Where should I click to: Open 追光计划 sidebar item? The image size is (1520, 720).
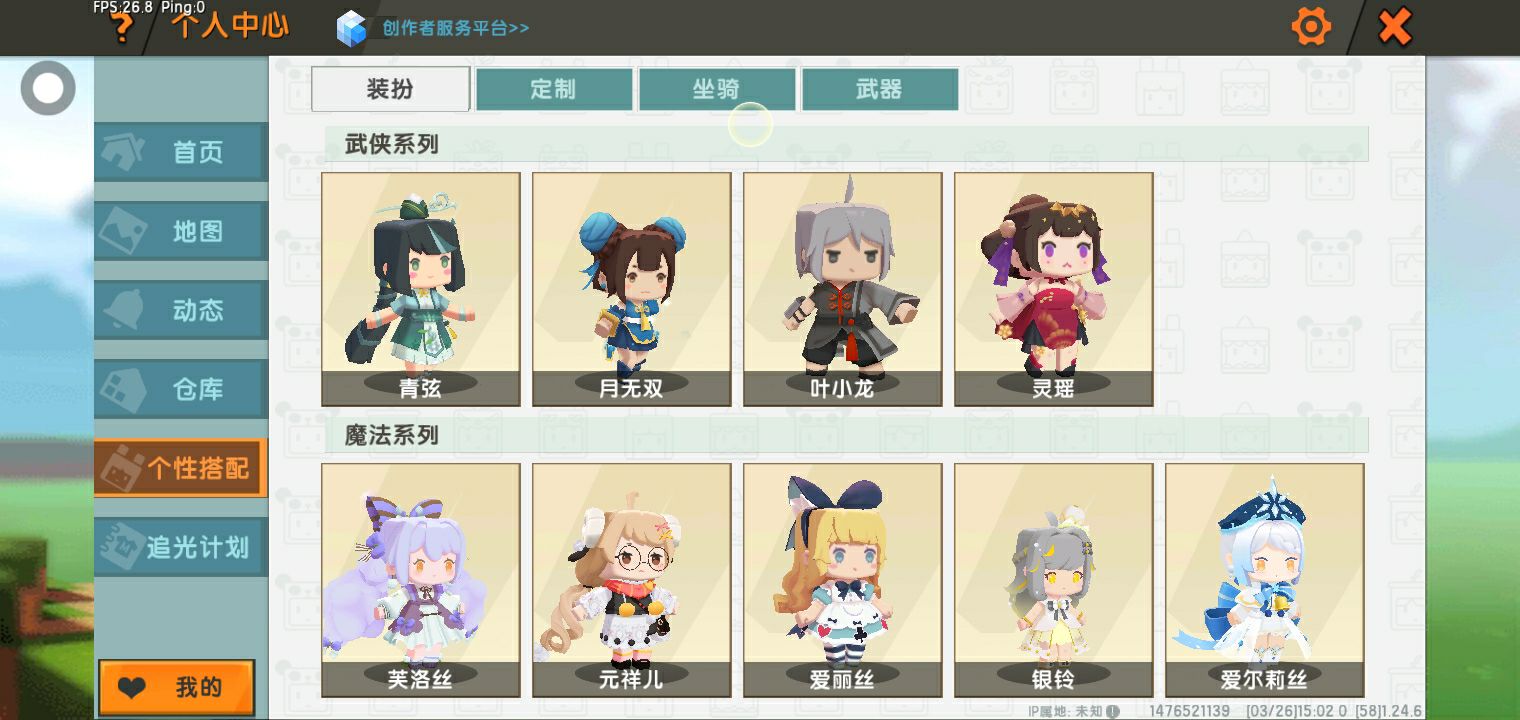pyautogui.click(x=181, y=547)
